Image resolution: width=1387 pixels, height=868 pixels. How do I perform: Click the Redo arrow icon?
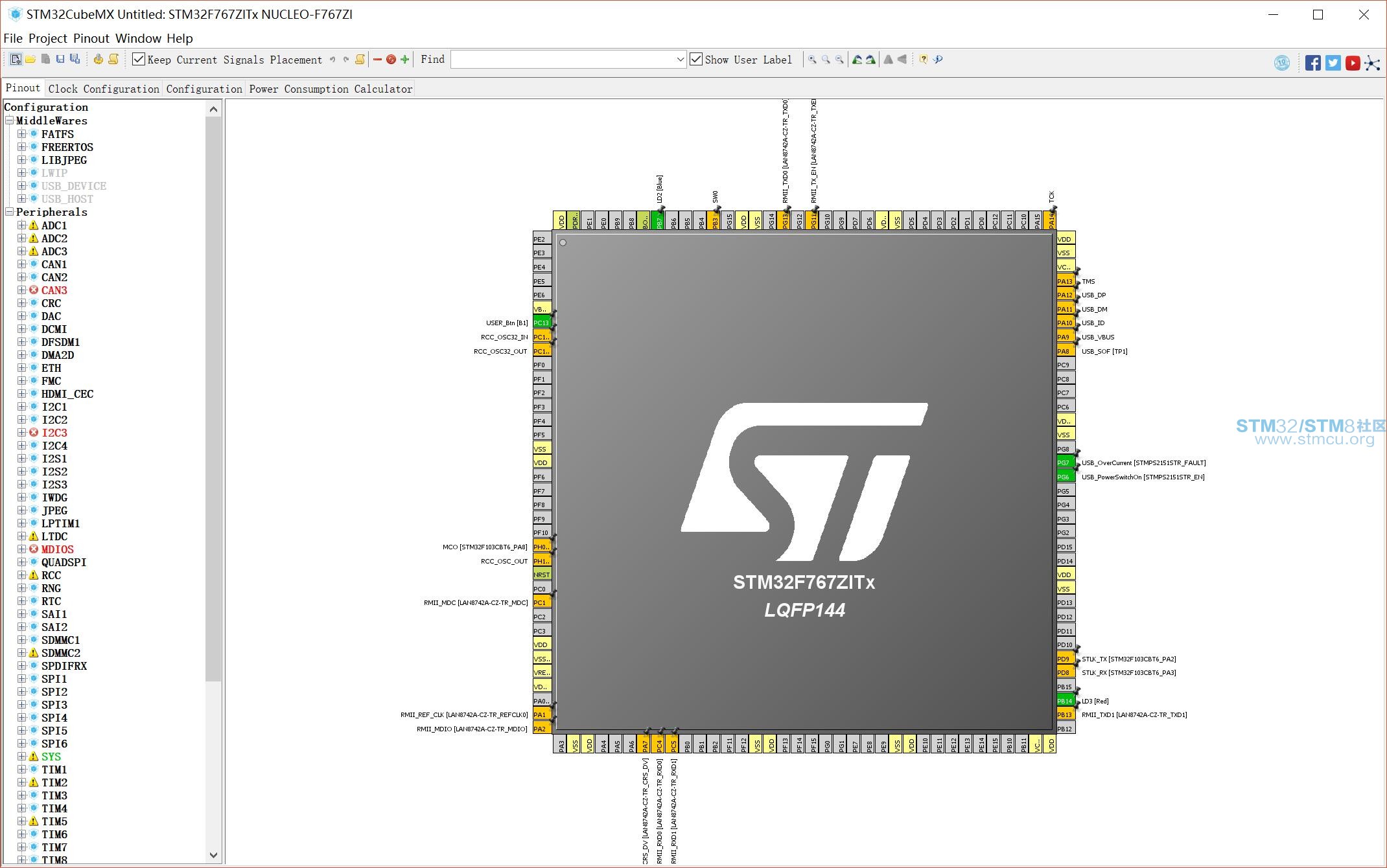pyautogui.click(x=346, y=60)
